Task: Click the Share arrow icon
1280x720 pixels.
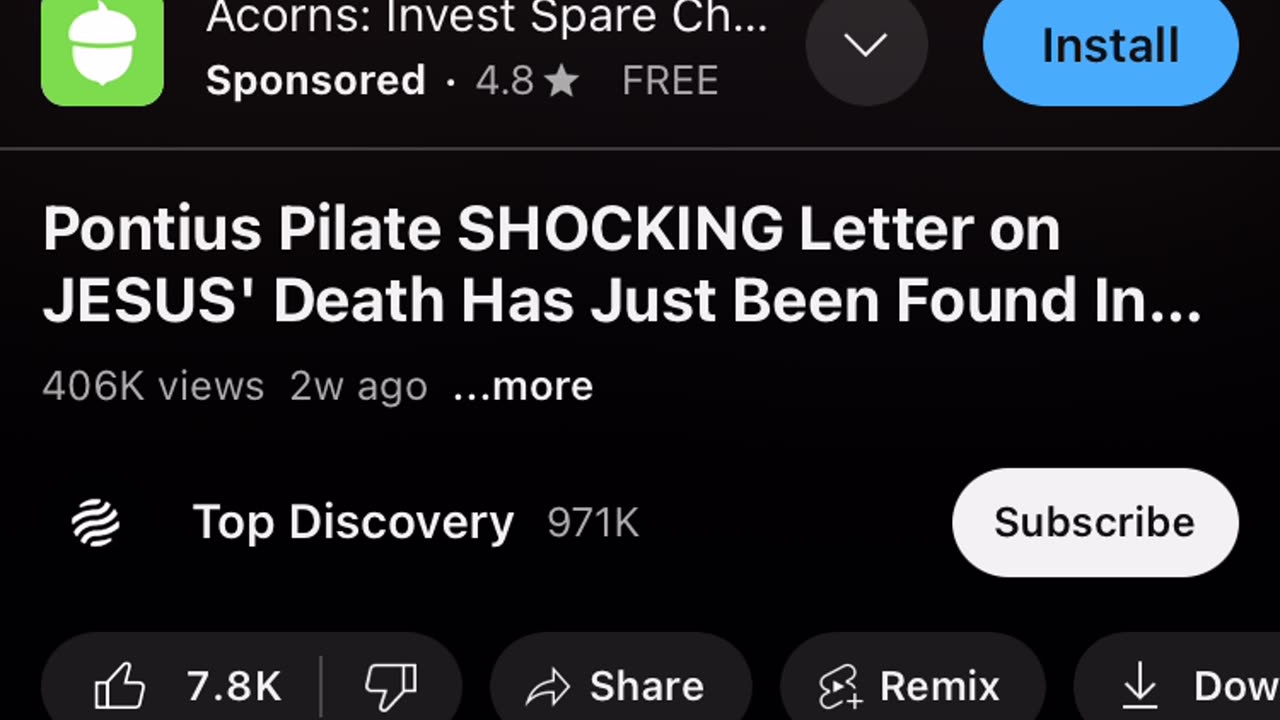Action: coord(547,687)
